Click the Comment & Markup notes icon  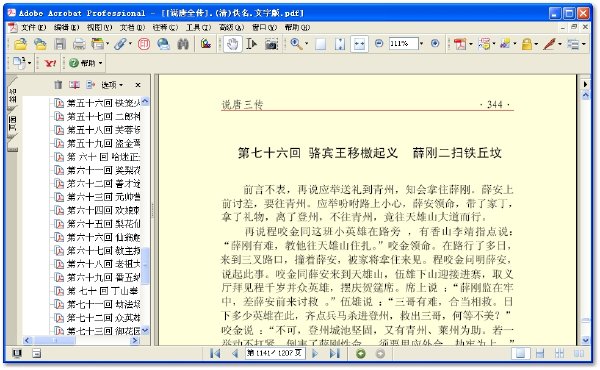(x=484, y=44)
